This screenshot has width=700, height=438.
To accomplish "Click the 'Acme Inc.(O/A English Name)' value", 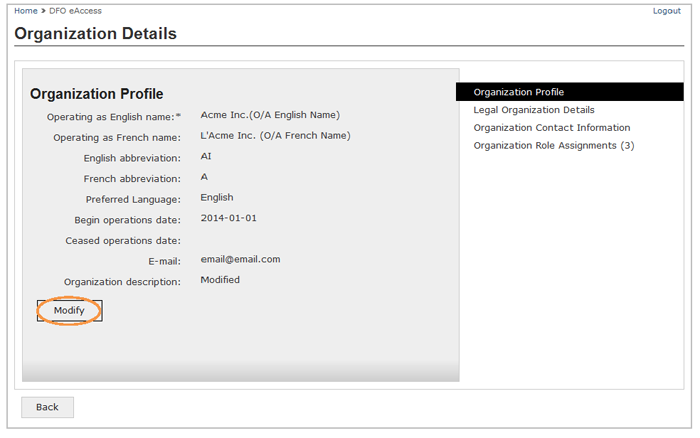I will tap(270, 115).
